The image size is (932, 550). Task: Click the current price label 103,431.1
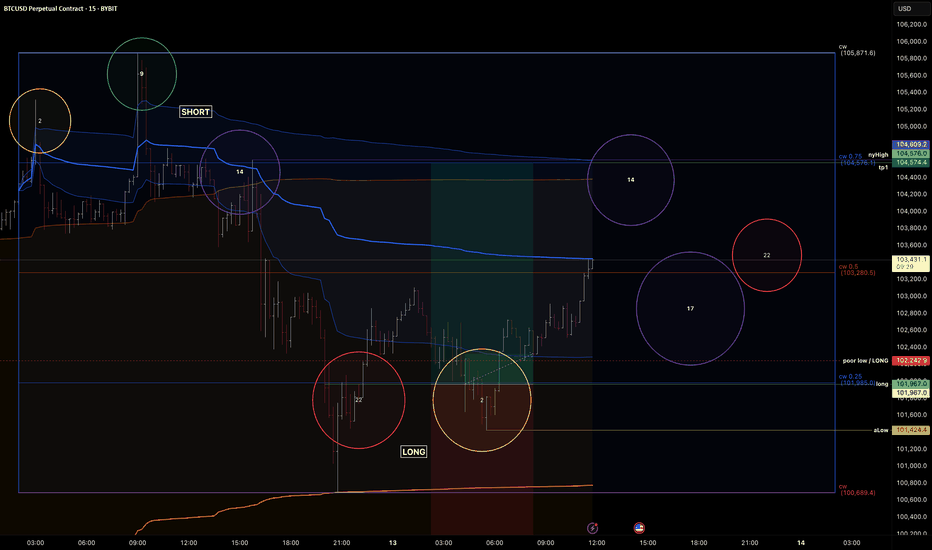(911, 263)
